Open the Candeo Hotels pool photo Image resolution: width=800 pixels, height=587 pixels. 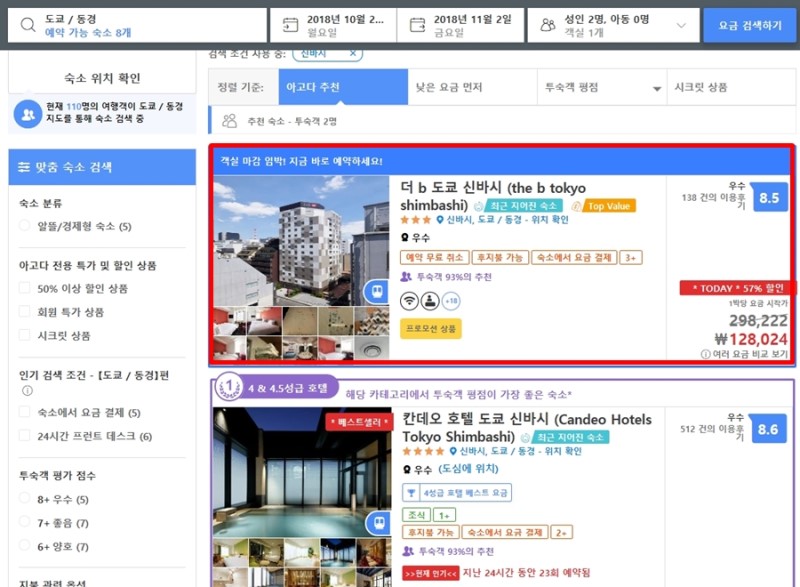tap(302, 472)
